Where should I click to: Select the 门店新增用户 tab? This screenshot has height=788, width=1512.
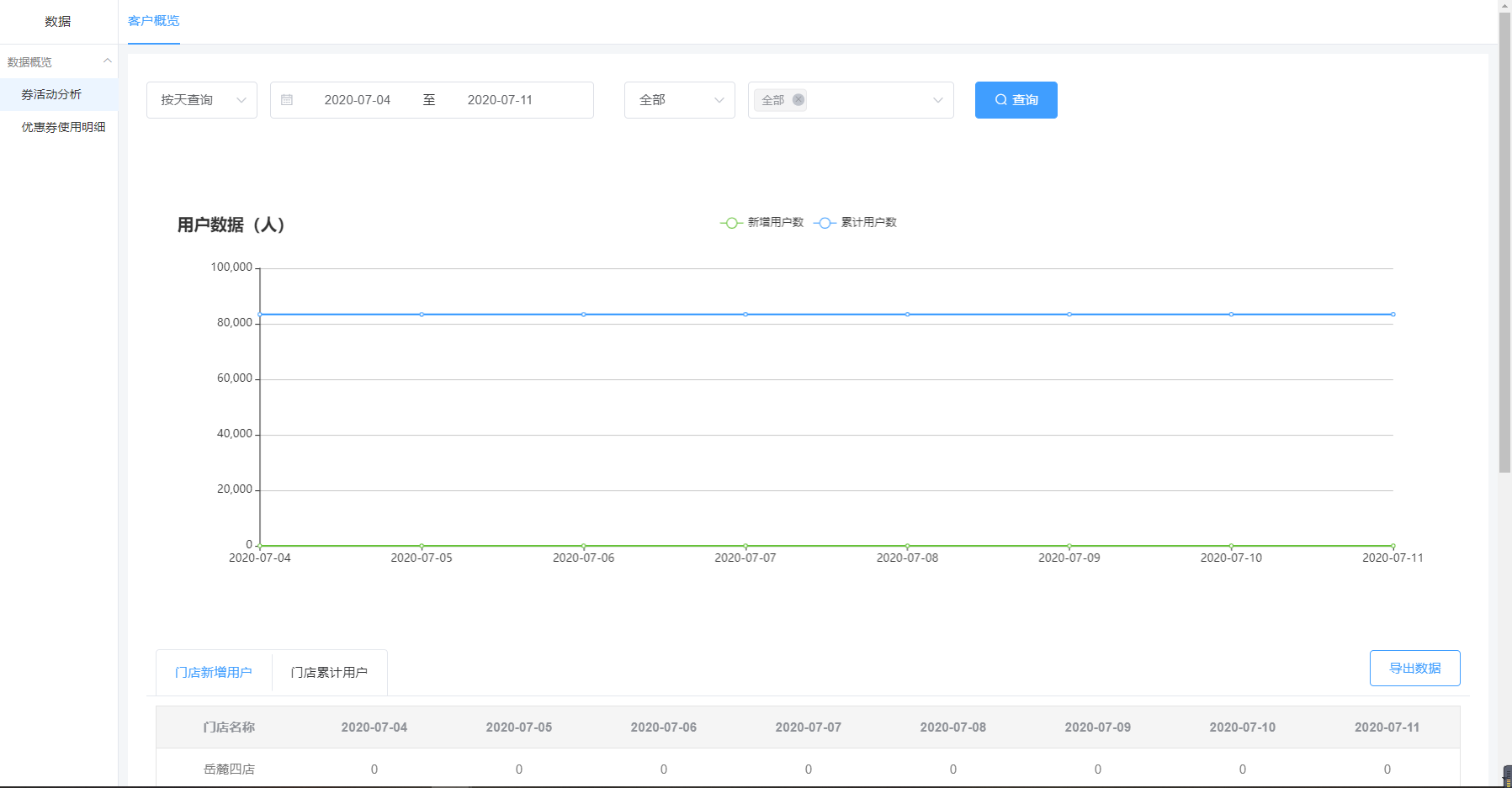(x=214, y=672)
